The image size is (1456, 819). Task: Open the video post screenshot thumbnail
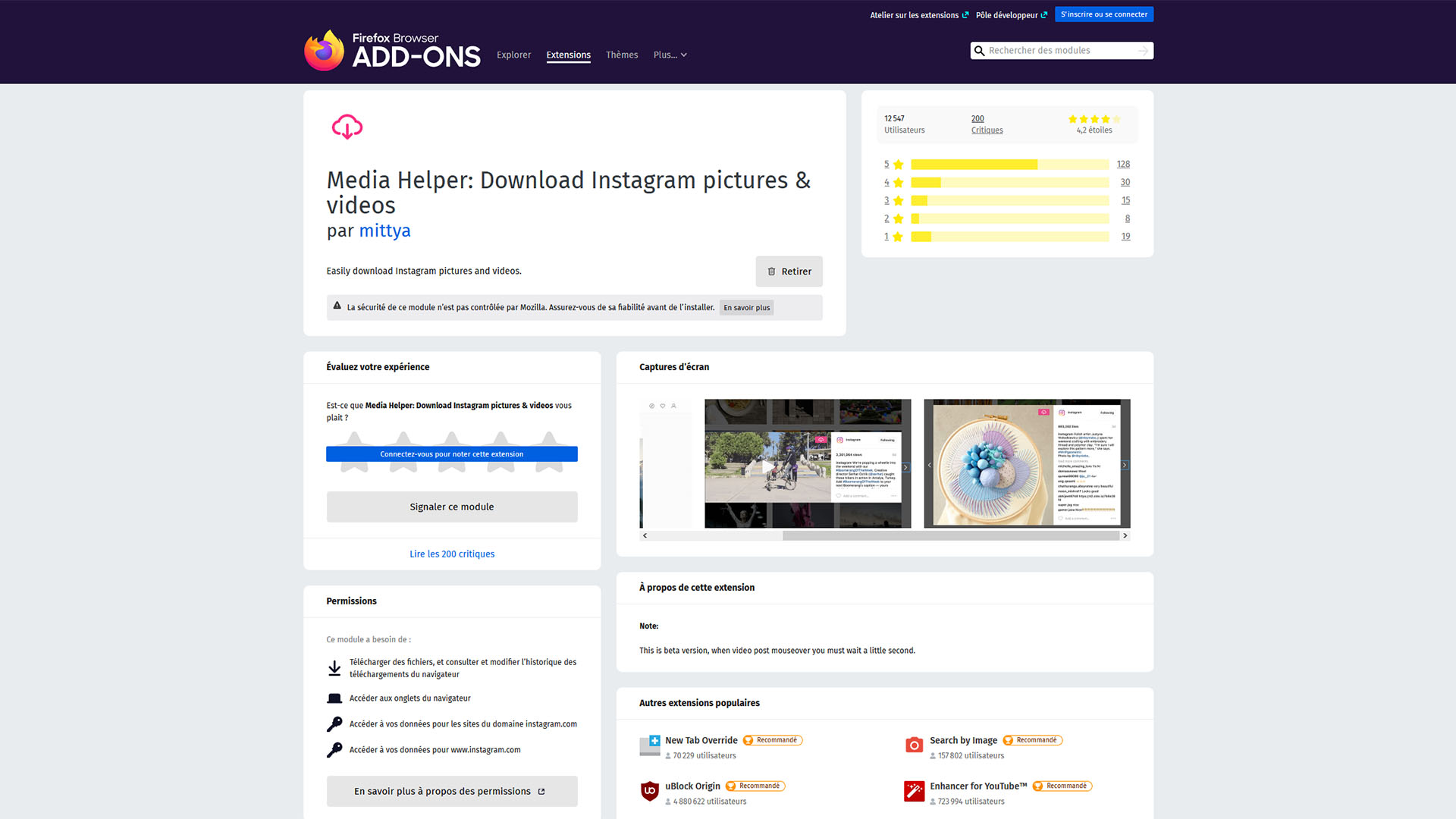coord(808,463)
